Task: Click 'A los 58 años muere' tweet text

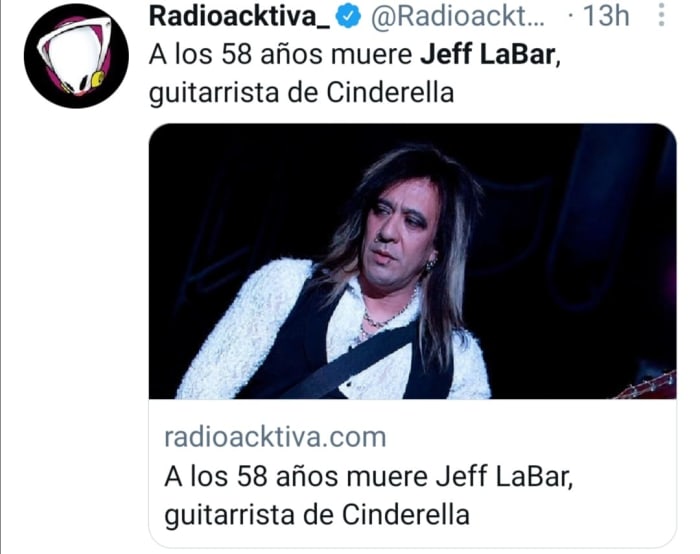Action: pyautogui.click(x=280, y=55)
